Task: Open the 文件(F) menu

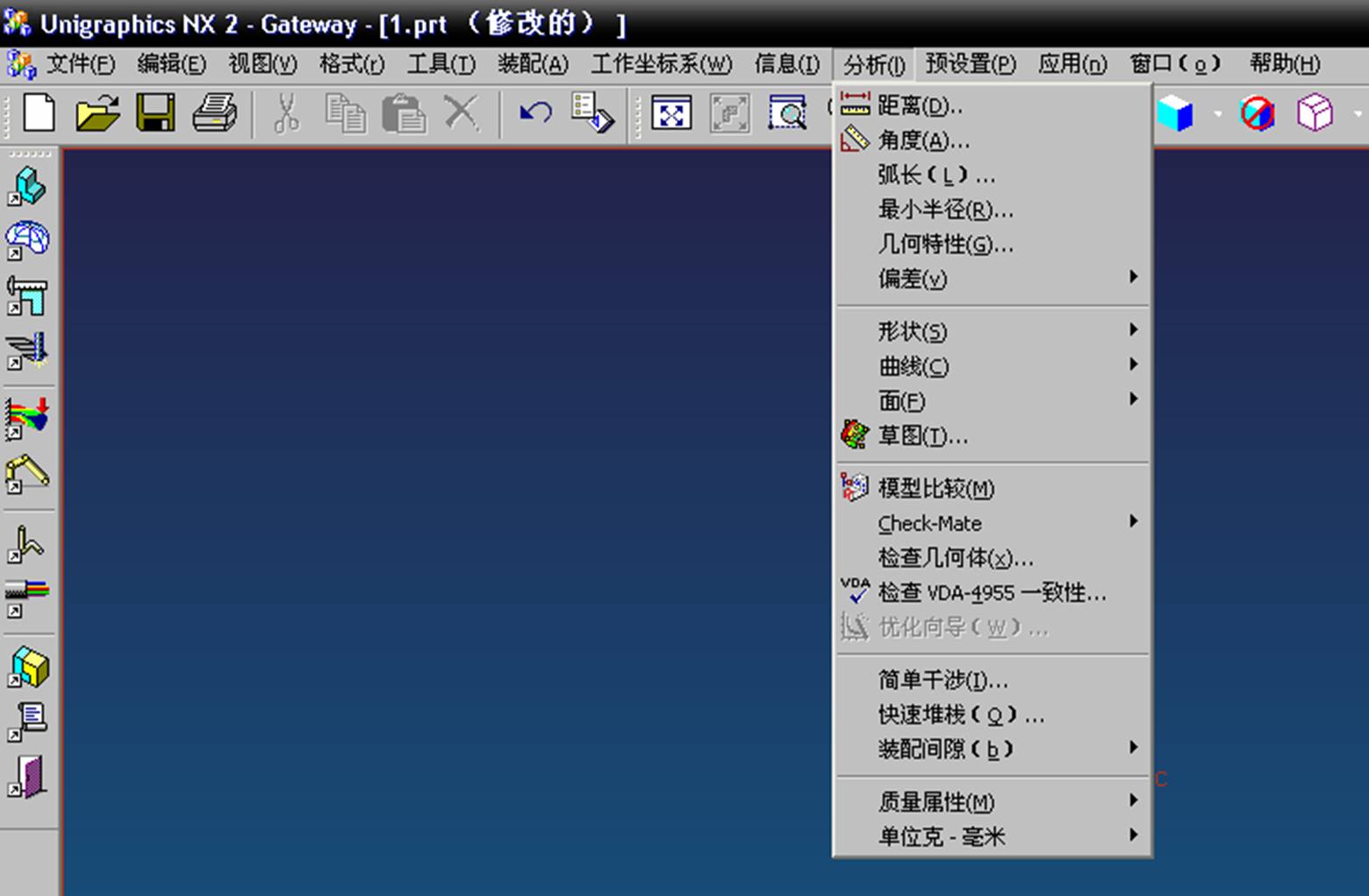Action: point(81,64)
